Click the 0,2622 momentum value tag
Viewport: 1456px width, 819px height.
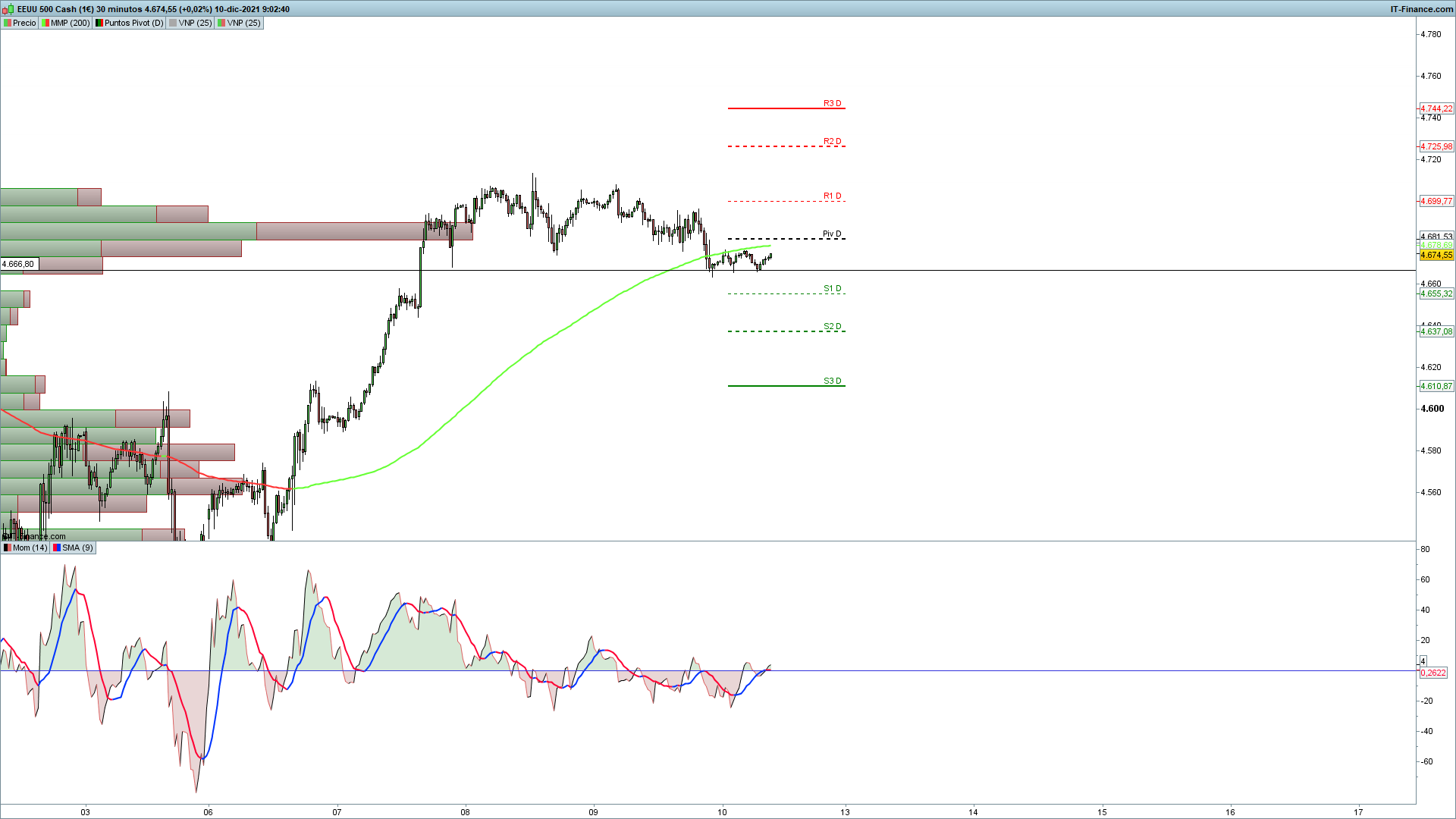[1432, 673]
